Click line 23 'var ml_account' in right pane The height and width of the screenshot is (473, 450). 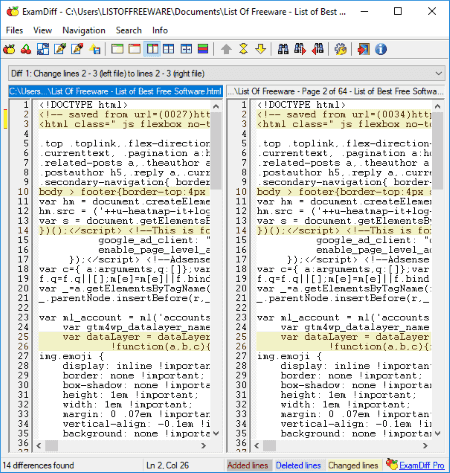point(343,317)
